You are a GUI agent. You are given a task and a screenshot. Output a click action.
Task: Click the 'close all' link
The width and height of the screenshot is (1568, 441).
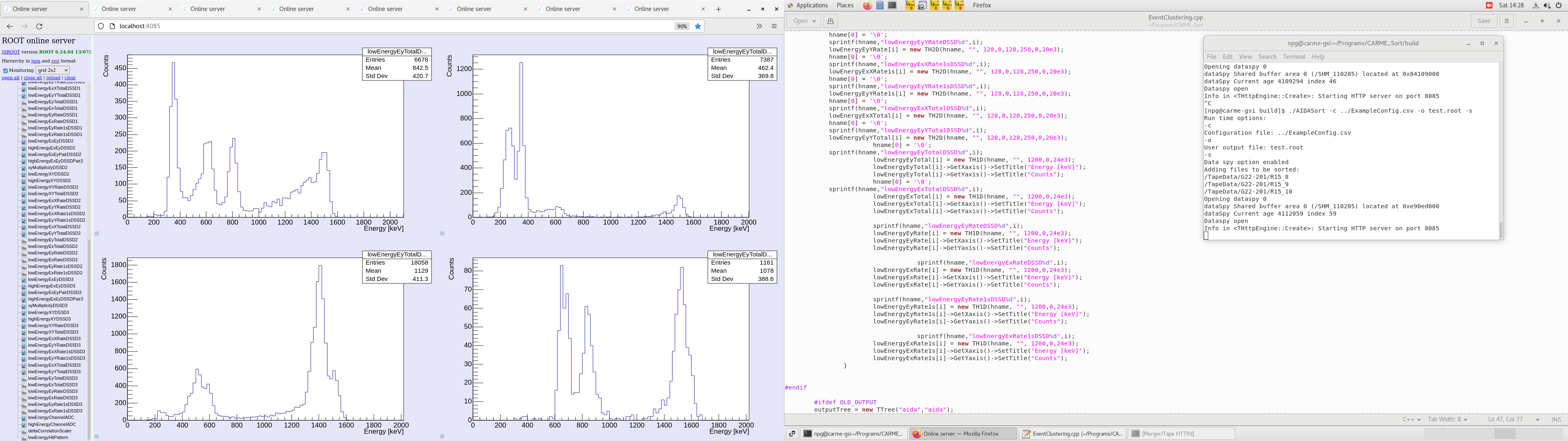(32, 77)
